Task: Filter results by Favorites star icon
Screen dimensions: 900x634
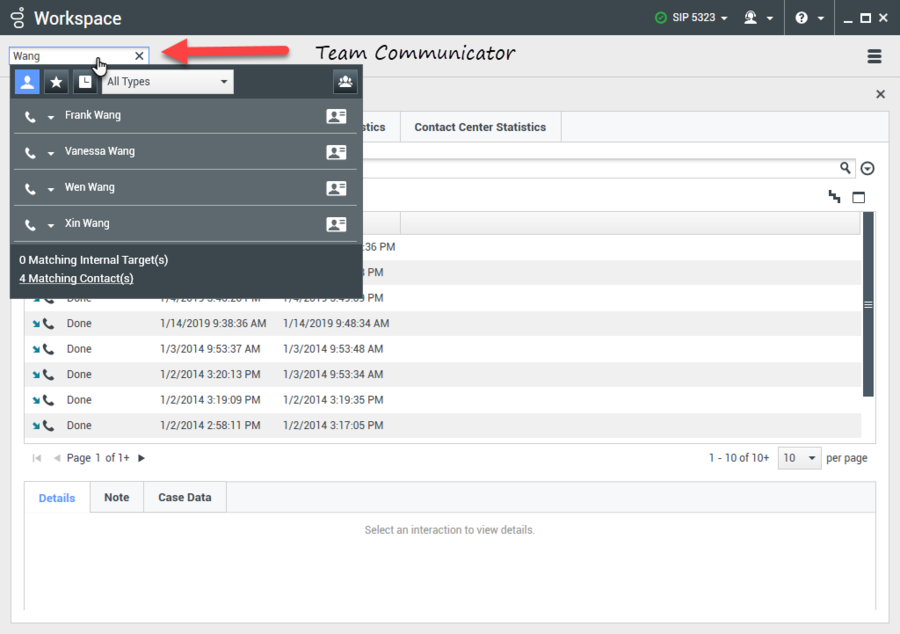Action: [56, 81]
